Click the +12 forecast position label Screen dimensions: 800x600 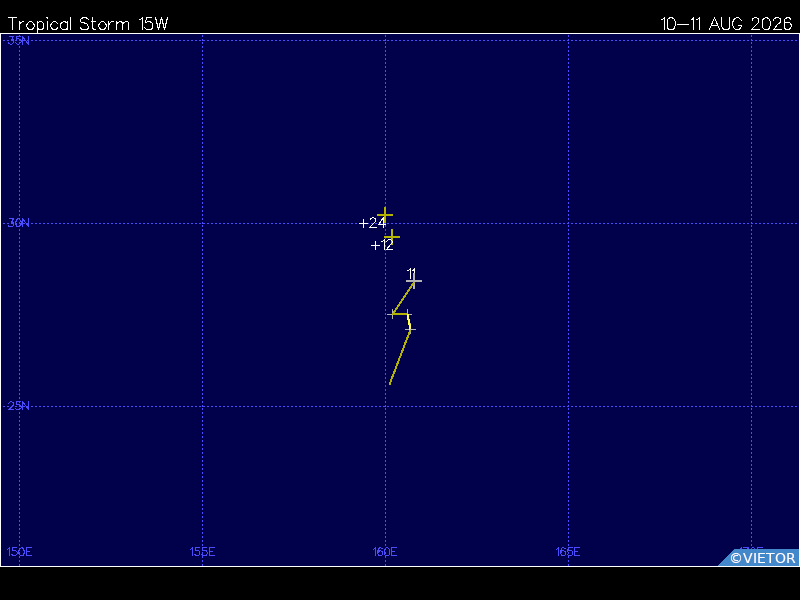tap(382, 245)
